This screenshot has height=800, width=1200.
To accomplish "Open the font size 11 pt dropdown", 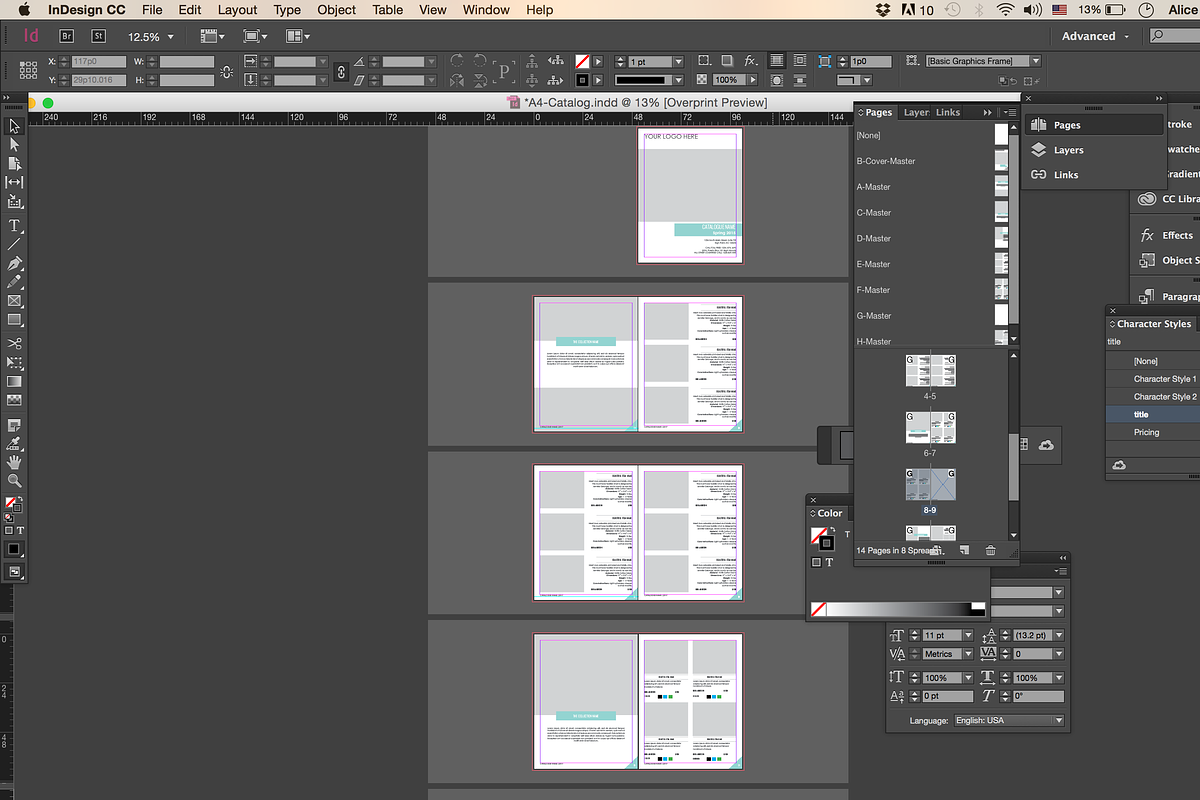I will (x=968, y=635).
